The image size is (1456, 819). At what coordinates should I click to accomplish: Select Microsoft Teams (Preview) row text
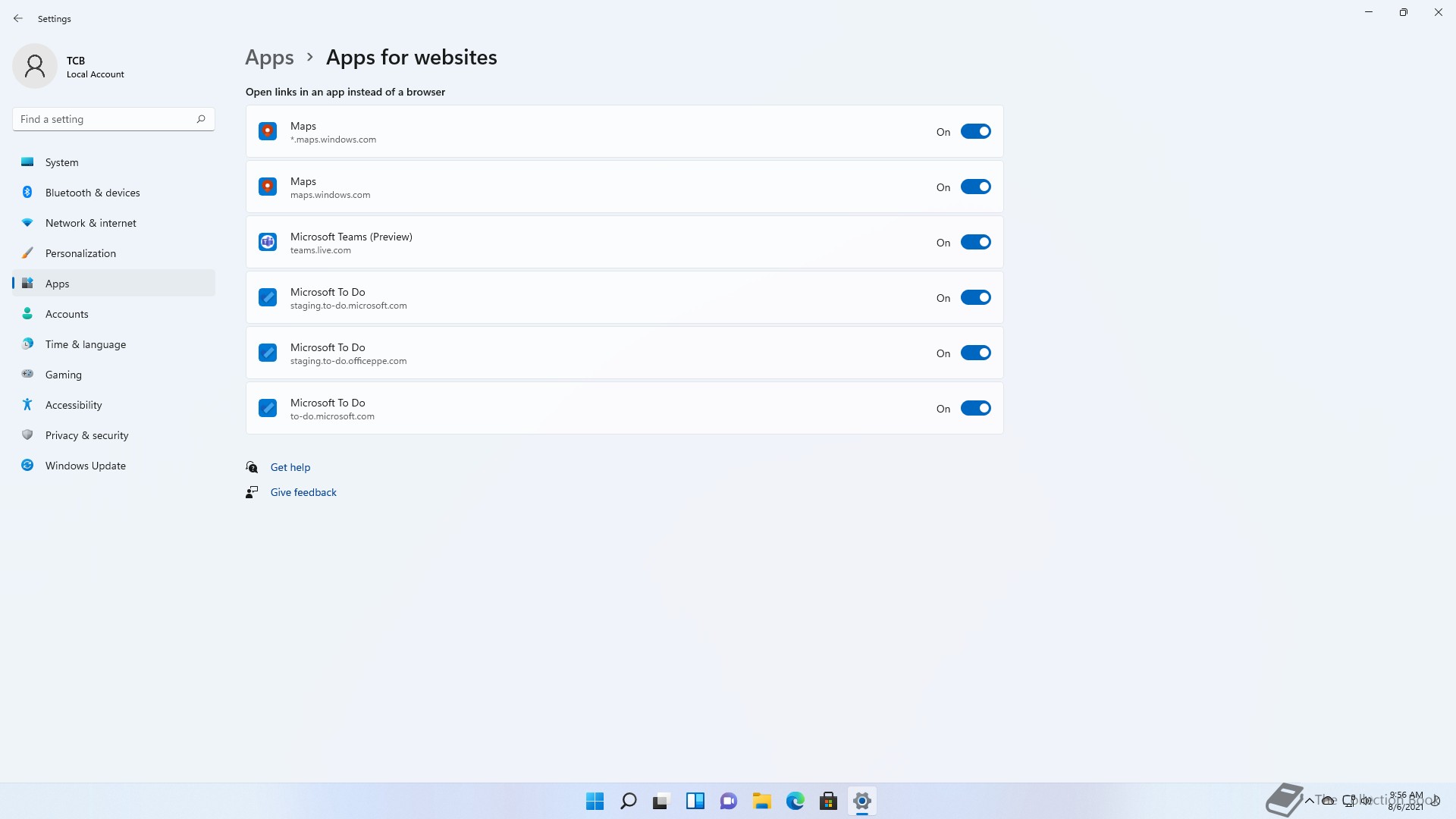tap(351, 237)
